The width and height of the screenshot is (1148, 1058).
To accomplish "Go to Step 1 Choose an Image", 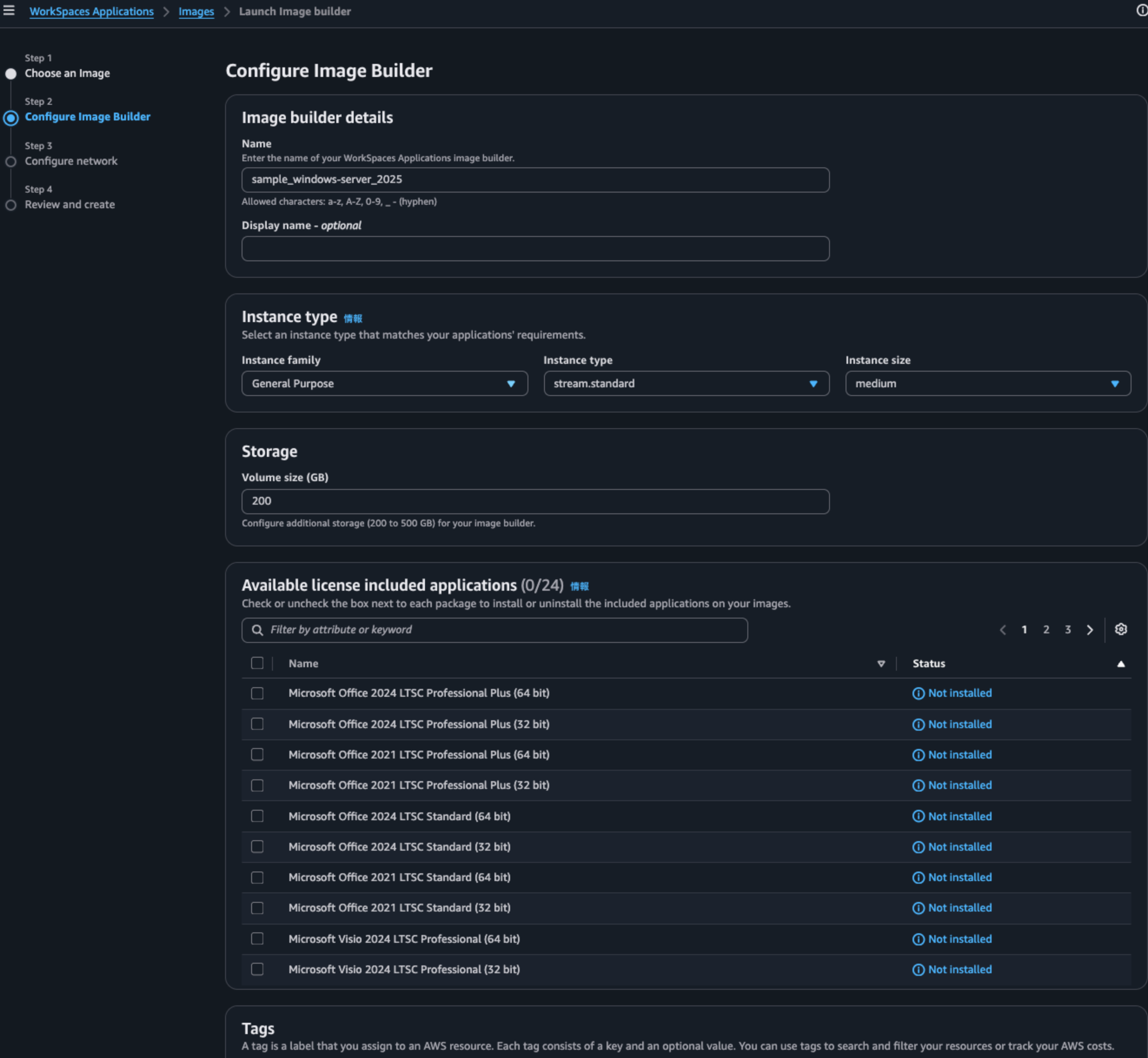I will point(67,73).
